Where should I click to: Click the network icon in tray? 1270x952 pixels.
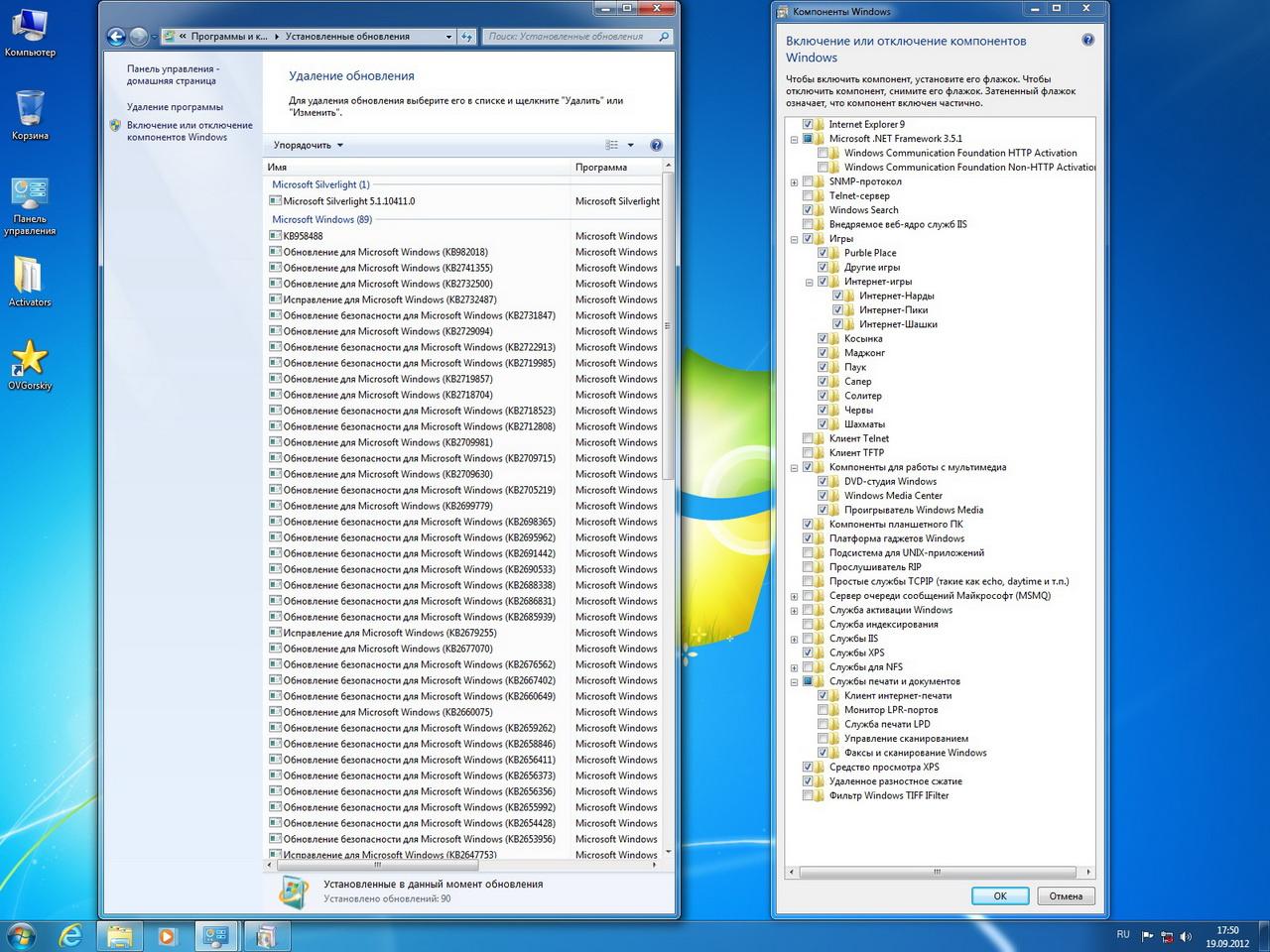(x=1167, y=935)
